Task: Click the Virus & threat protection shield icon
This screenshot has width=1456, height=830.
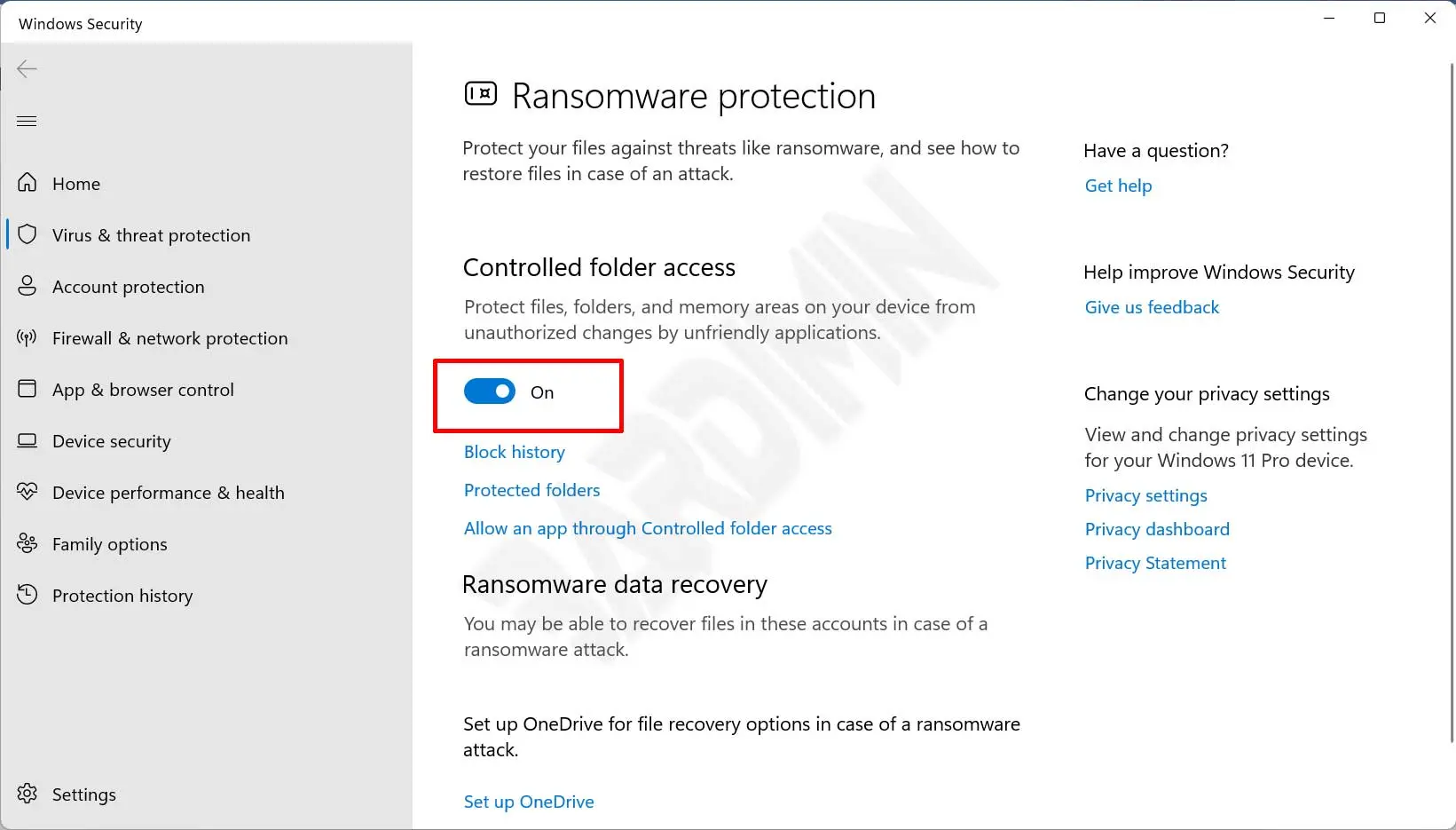Action: 28,234
